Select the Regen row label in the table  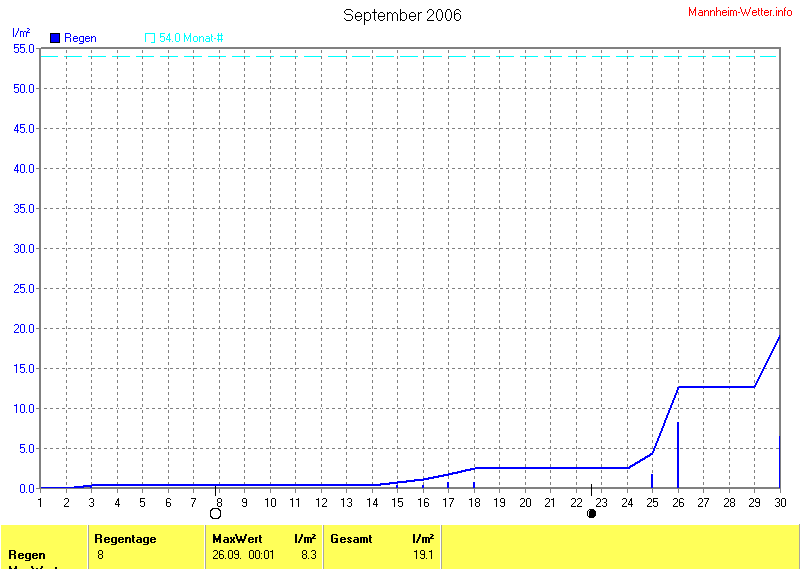(x=27, y=555)
